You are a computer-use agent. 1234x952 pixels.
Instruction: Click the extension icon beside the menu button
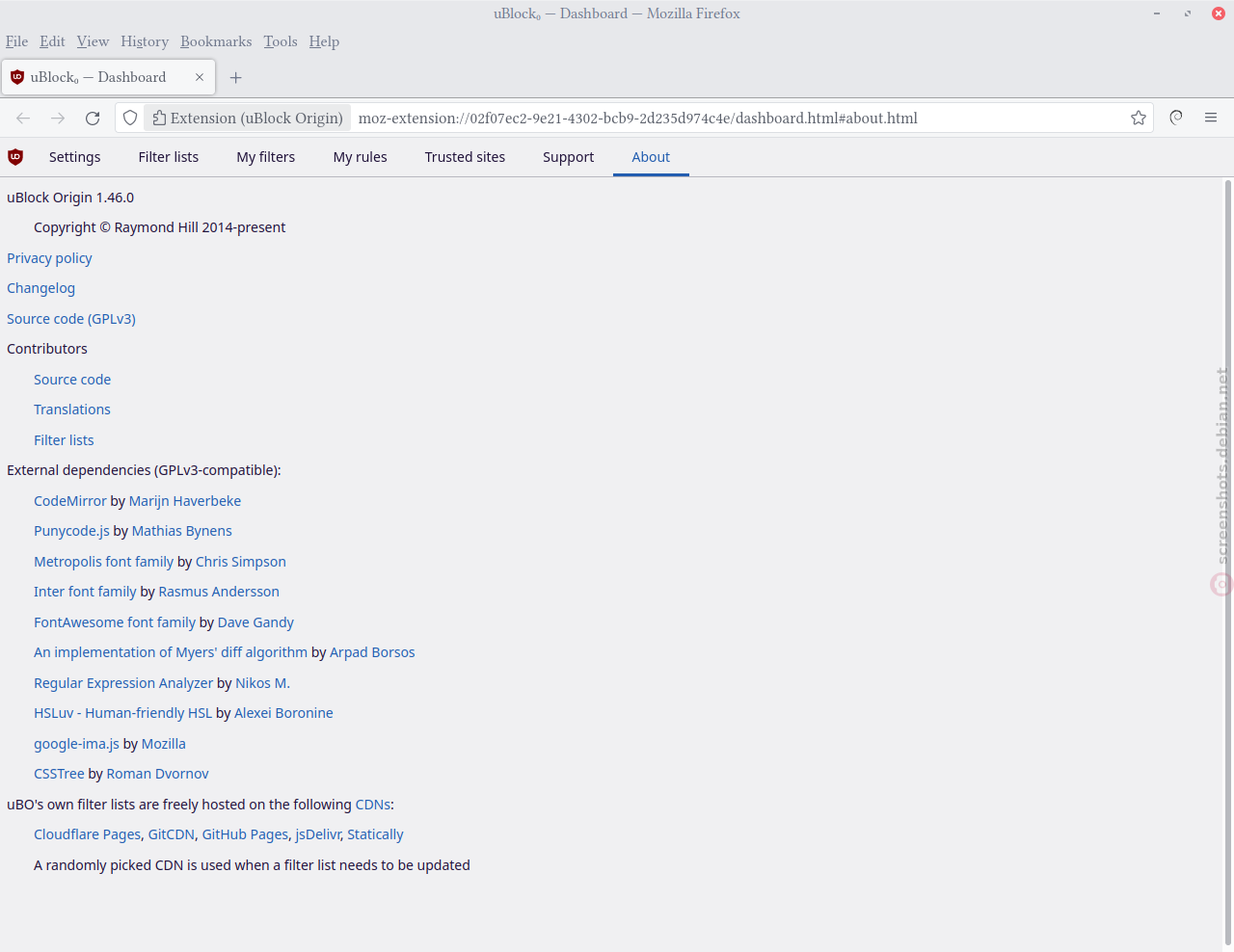[1176, 118]
